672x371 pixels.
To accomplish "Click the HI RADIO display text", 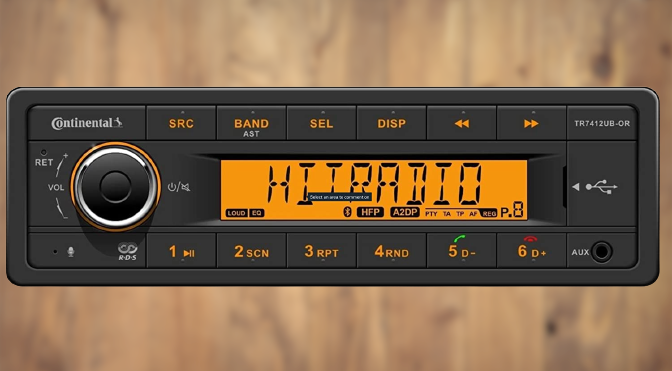I will tap(375, 183).
